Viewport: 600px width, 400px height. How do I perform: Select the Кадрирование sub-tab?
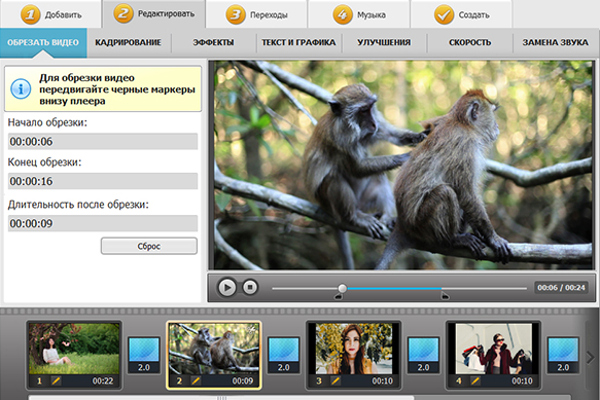(x=128, y=44)
